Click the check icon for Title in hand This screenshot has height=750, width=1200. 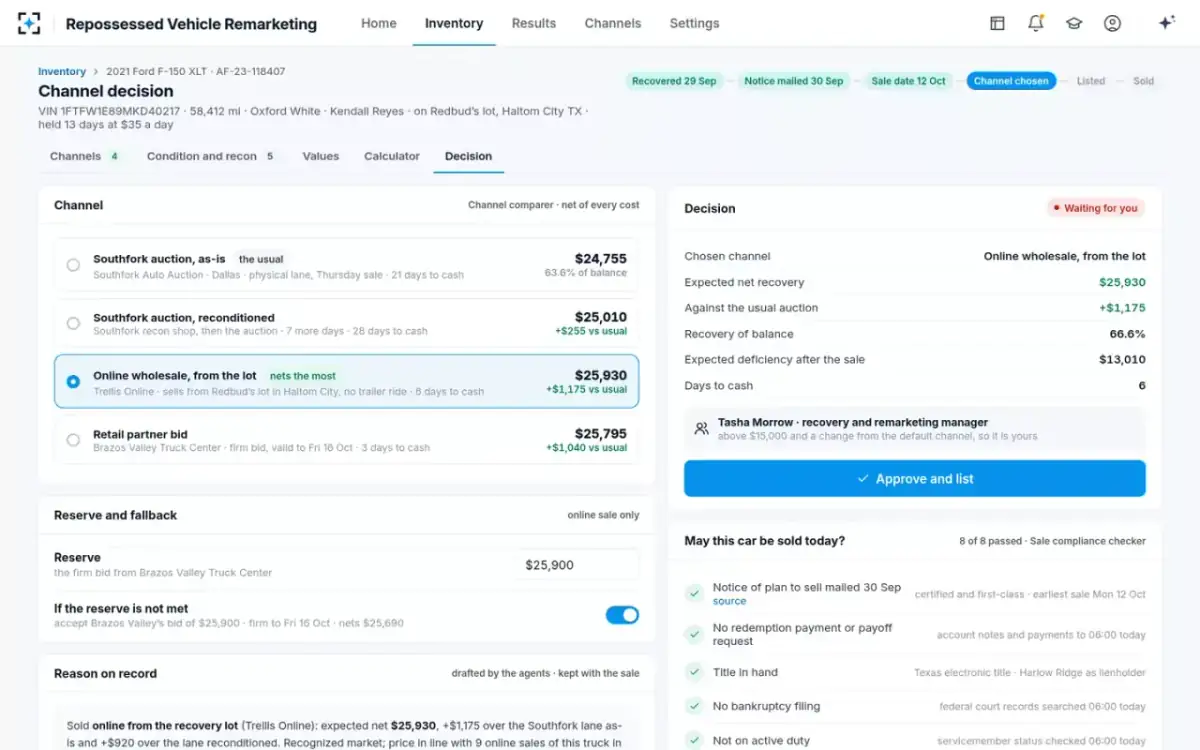click(693, 673)
